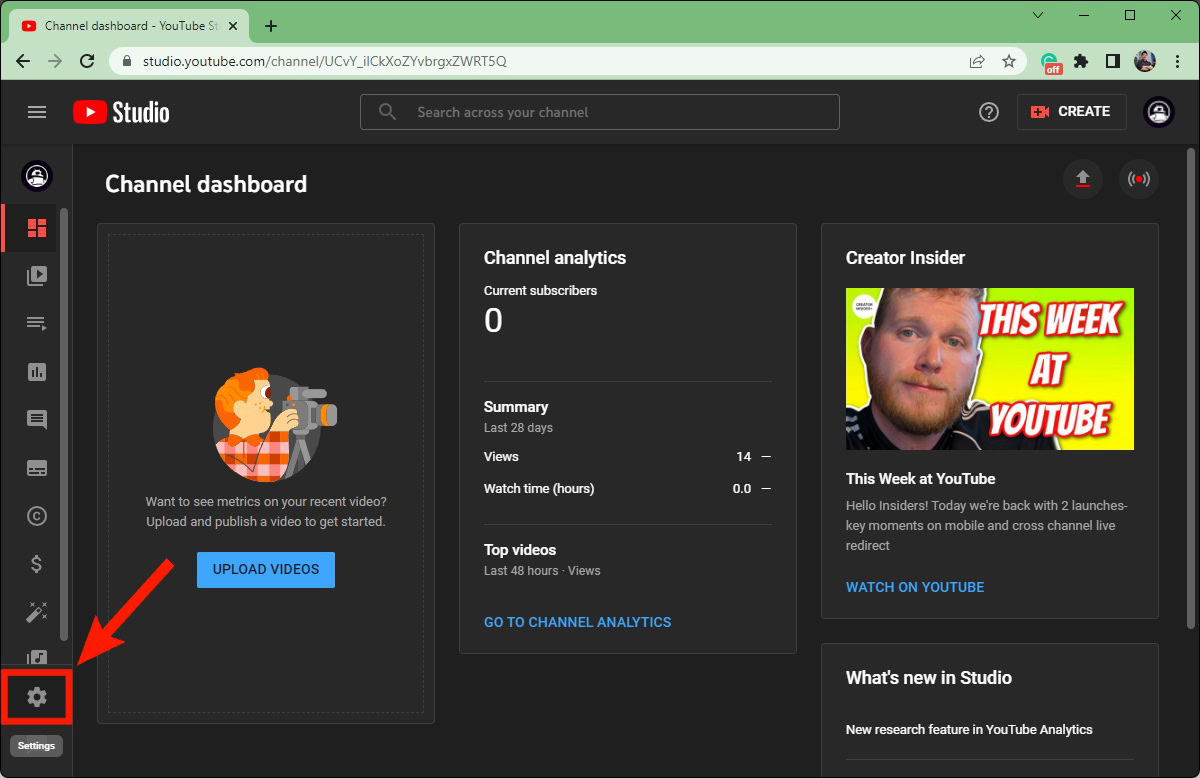Open the Subtitles sidebar icon
Screen dimensions: 1200x778
click(37, 468)
